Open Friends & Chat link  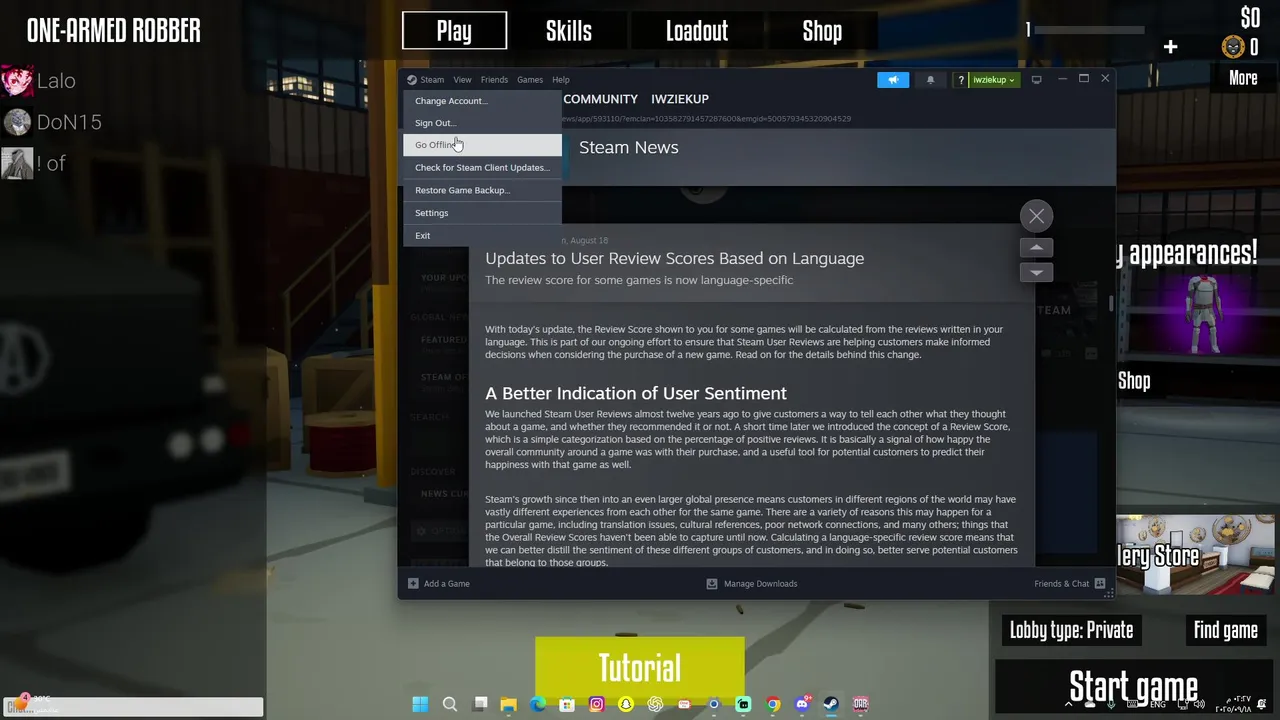click(x=1062, y=584)
